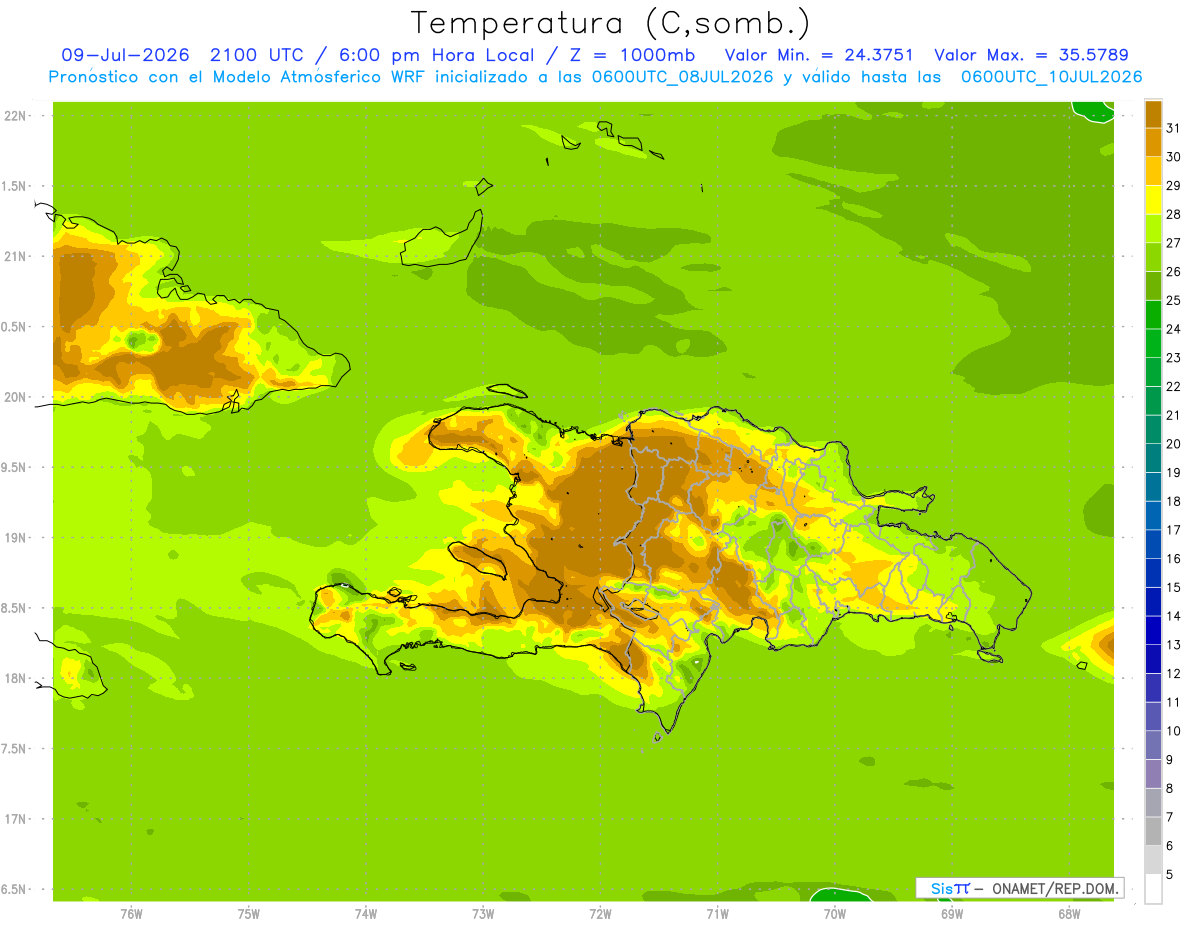This screenshot has width=1200, height=927.
Task: Click the '75W' longitude label
Action: pyautogui.click(x=248, y=914)
